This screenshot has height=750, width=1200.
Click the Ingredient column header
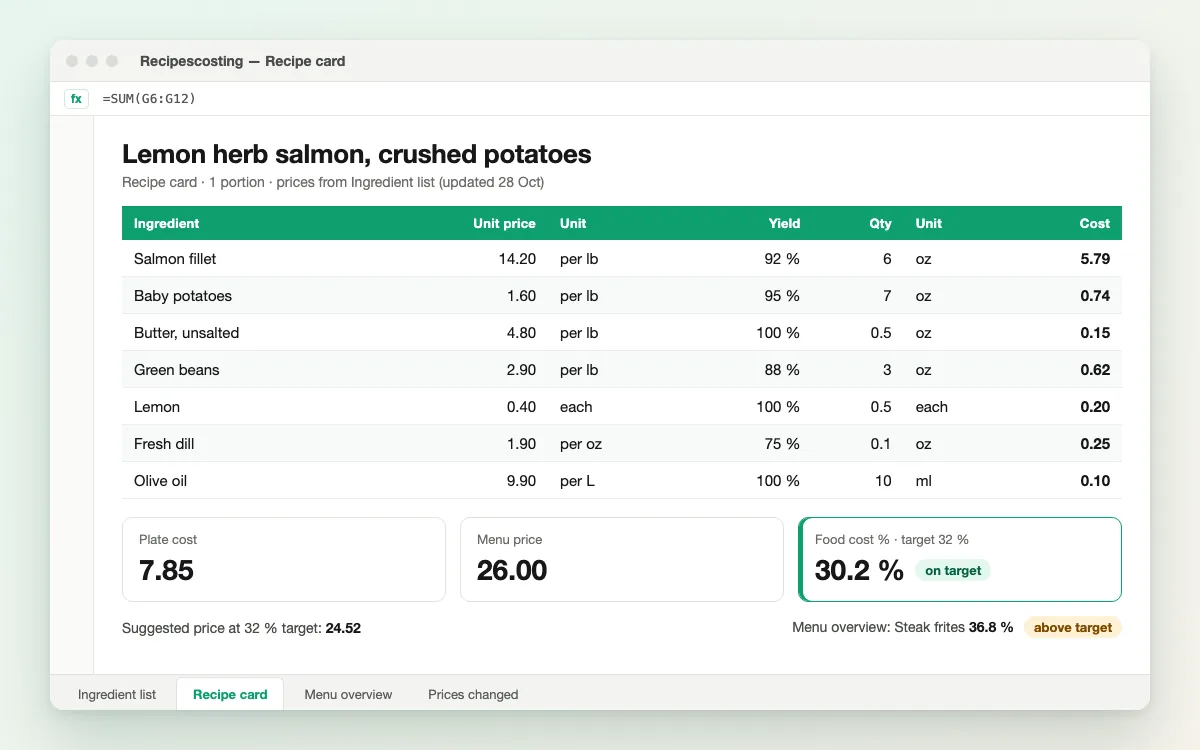[166, 223]
